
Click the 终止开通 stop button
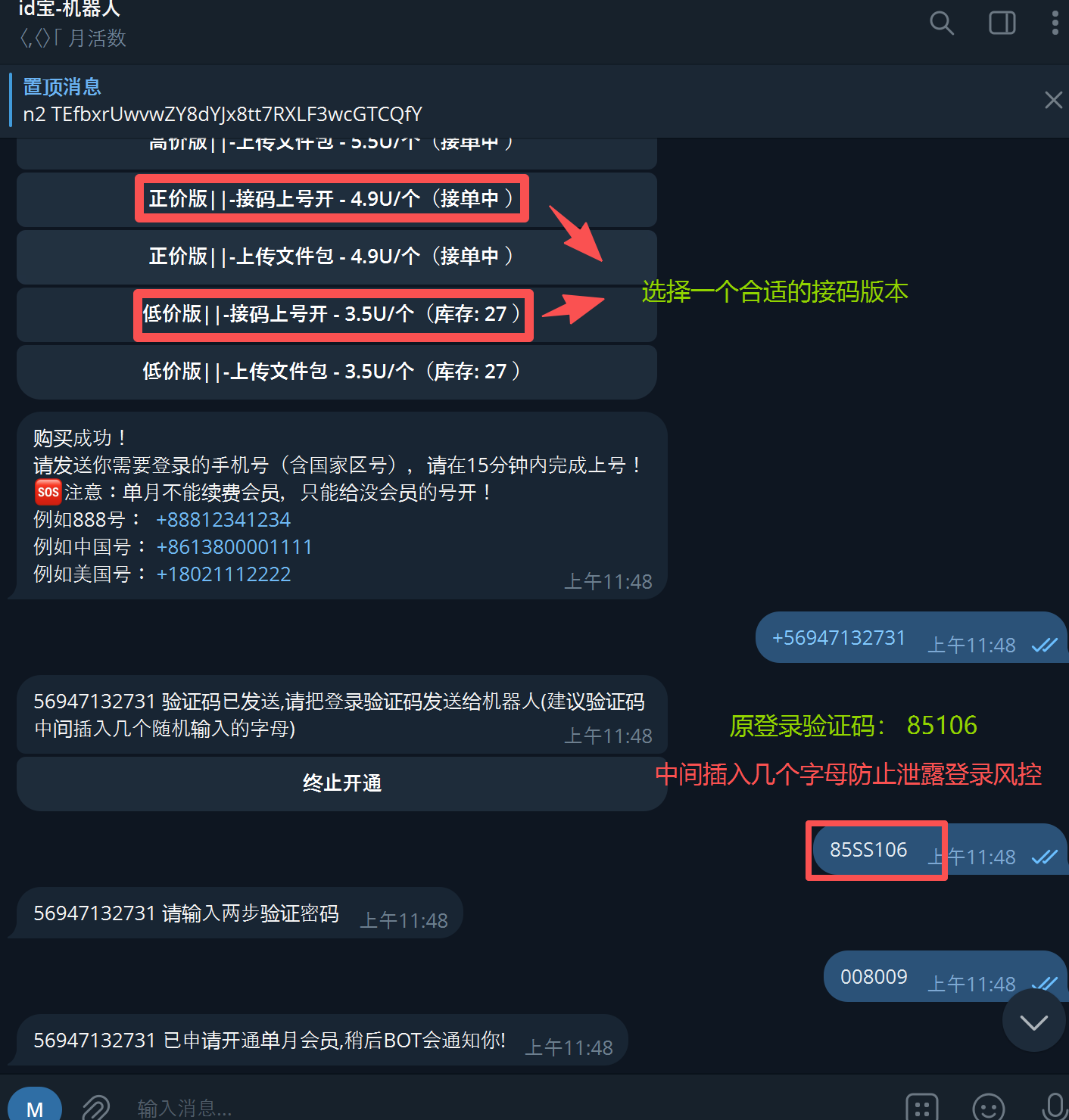click(341, 783)
